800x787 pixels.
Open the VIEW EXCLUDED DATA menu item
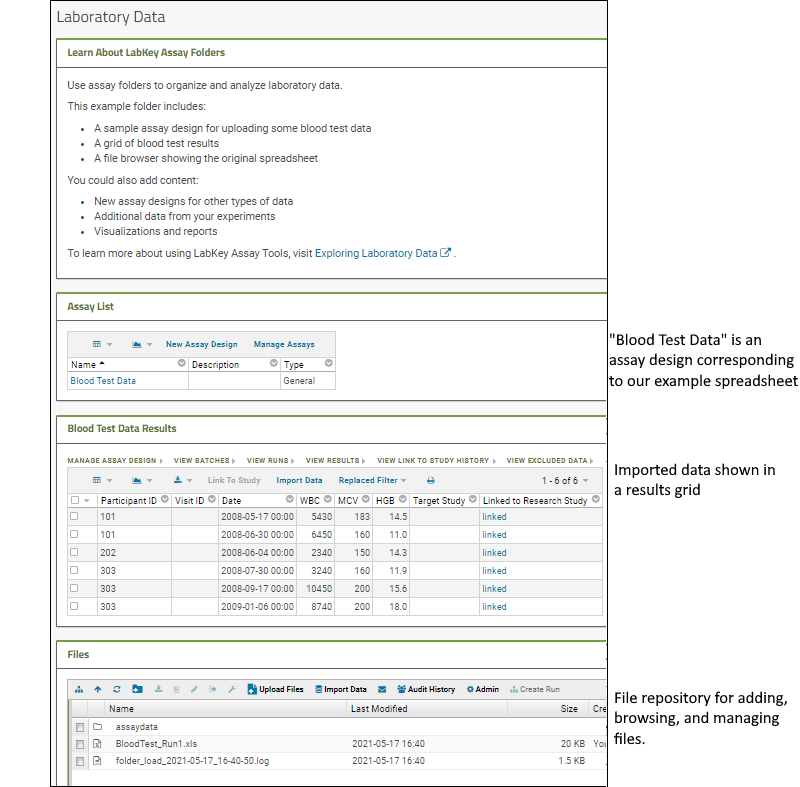pos(549,461)
